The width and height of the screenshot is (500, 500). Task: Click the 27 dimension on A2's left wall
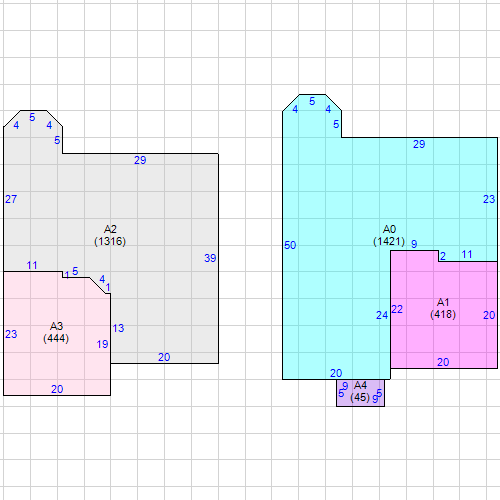pyautogui.click(x=11, y=199)
